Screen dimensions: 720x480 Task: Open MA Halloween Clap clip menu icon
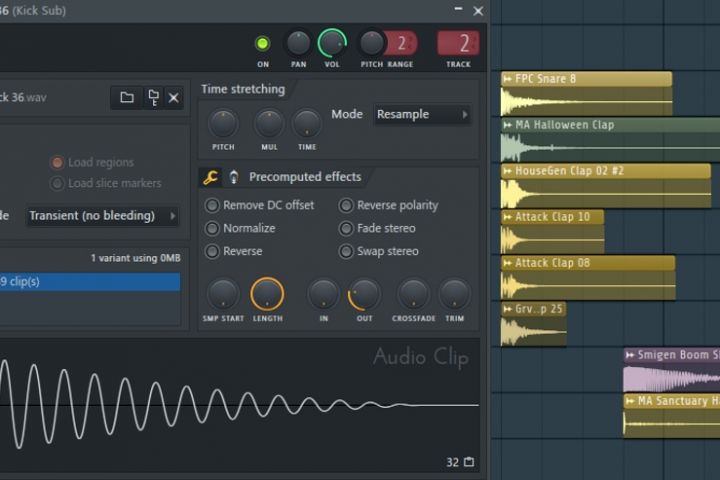[x=507, y=125]
